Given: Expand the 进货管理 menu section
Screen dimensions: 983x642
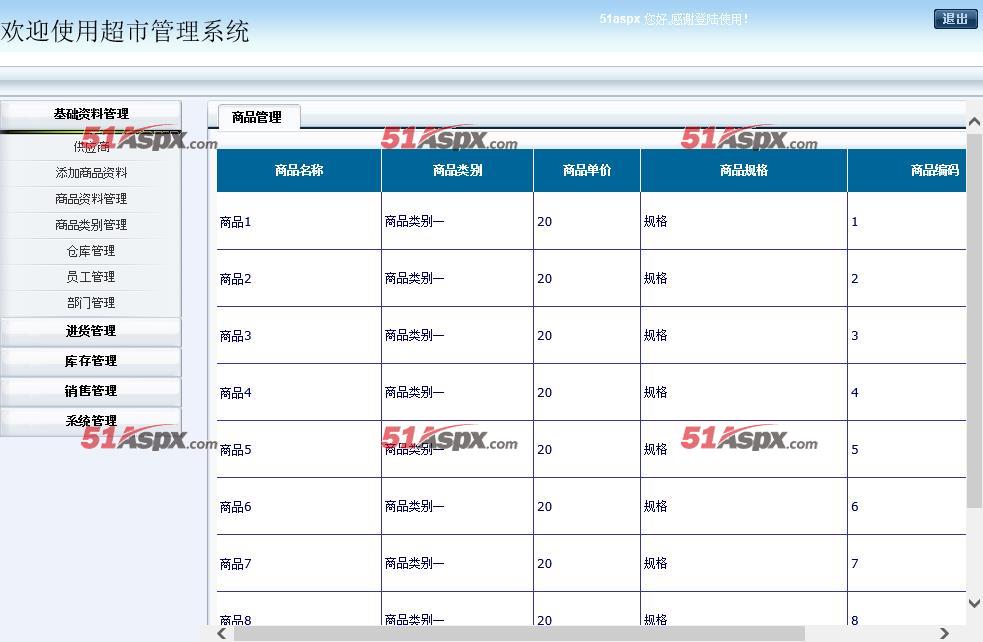Looking at the screenshot, I should tap(90, 330).
